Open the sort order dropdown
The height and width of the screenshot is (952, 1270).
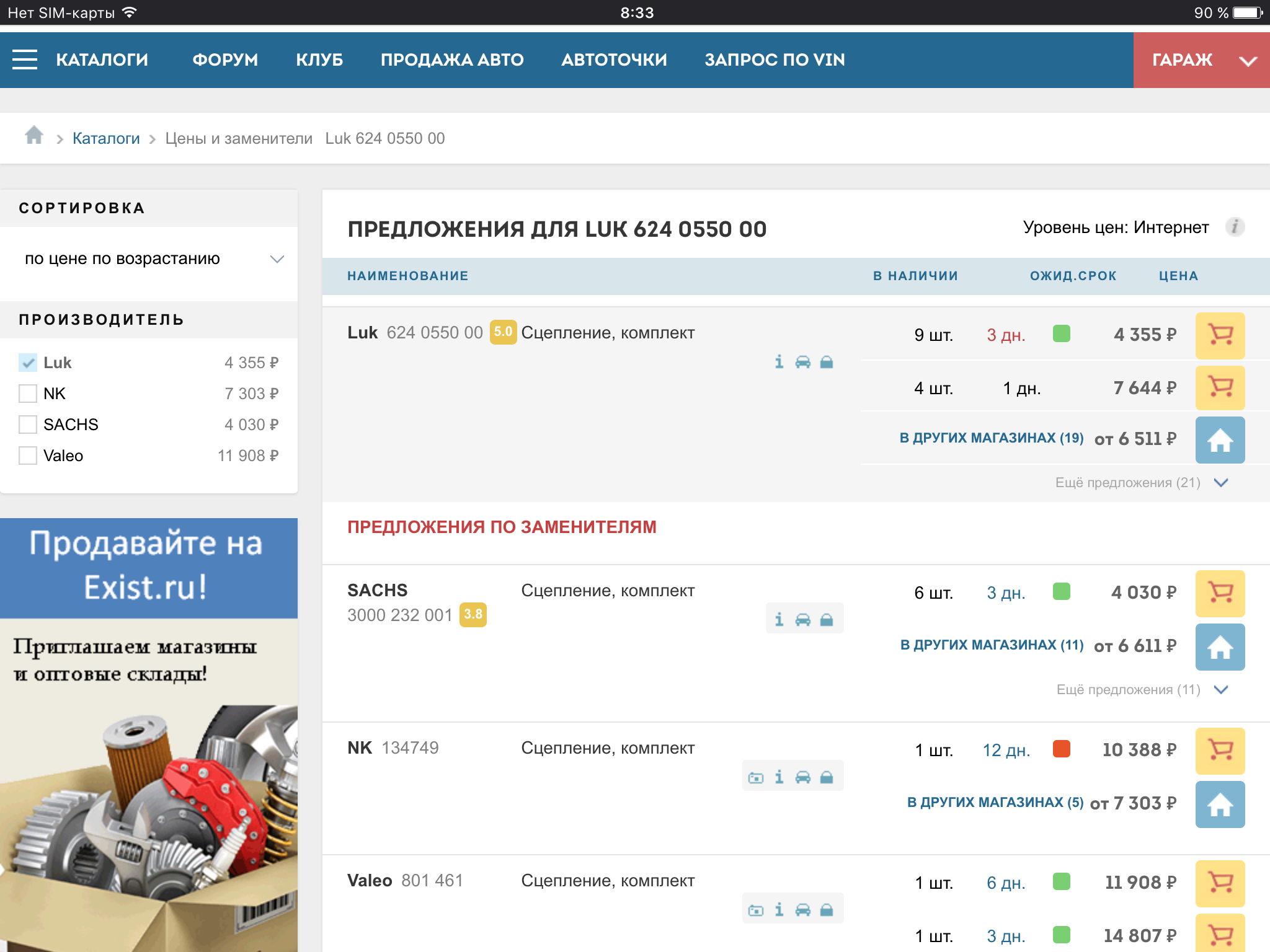pos(149,259)
